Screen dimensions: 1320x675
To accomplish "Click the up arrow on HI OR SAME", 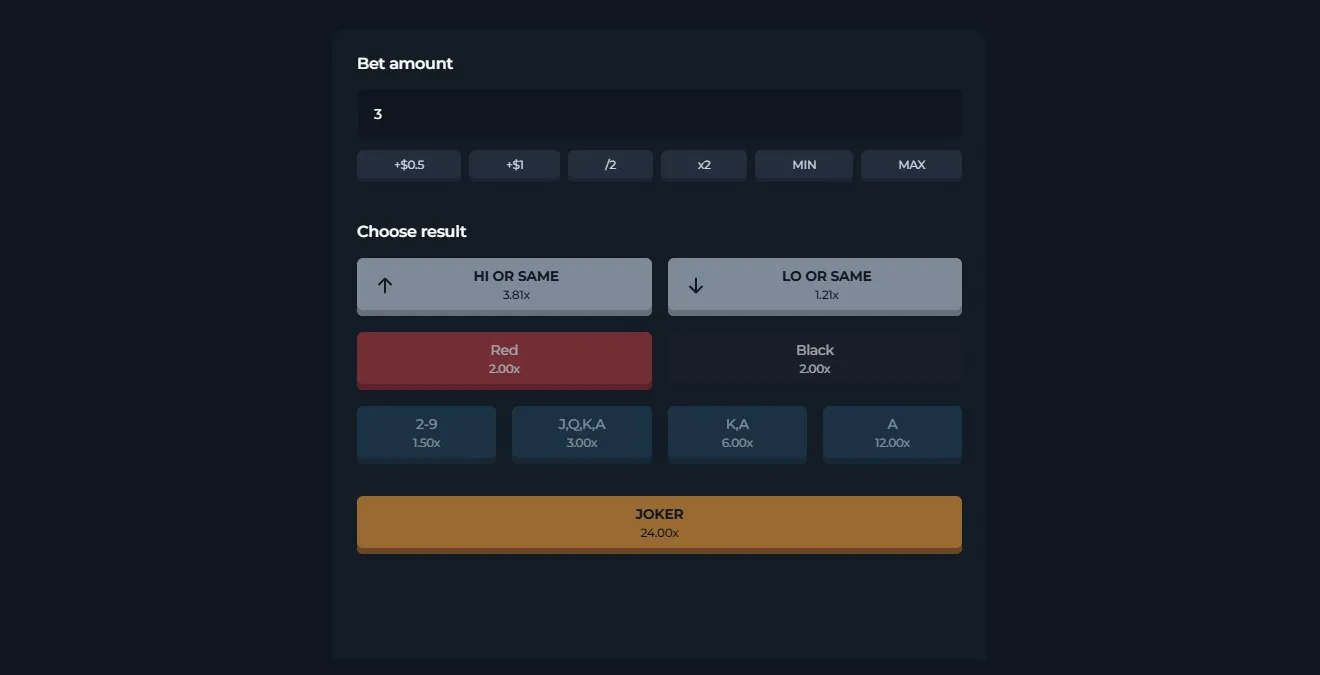I will pos(385,285).
